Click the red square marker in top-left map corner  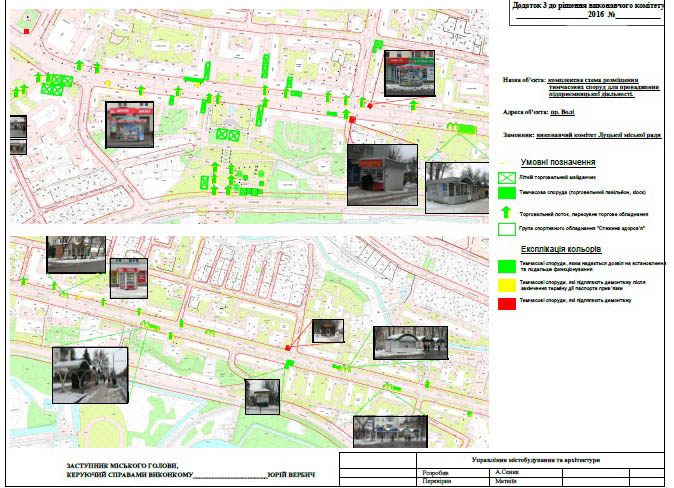pos(27,31)
